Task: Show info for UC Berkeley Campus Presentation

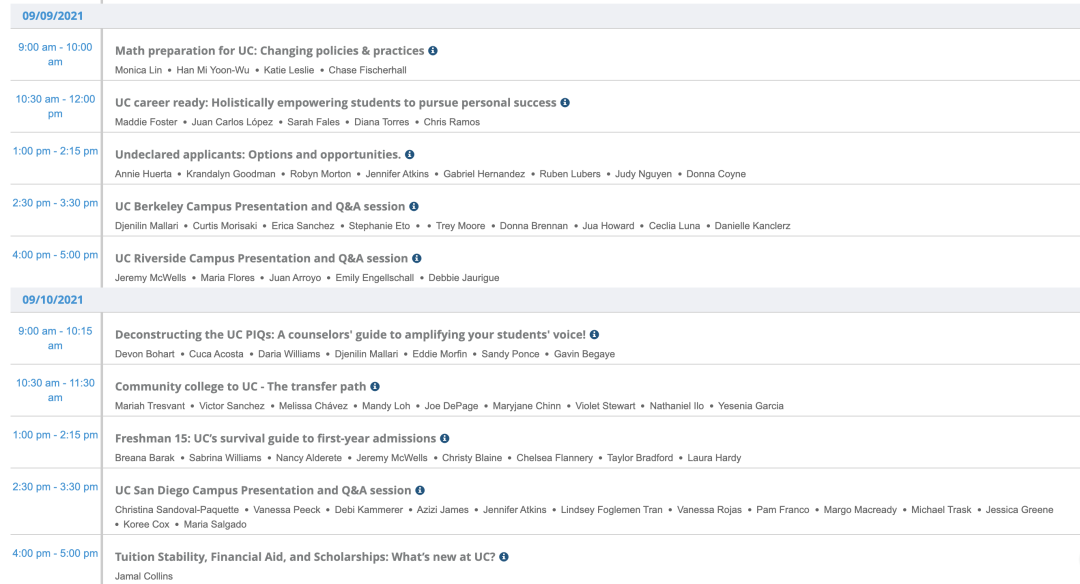Action: pyautogui.click(x=413, y=206)
